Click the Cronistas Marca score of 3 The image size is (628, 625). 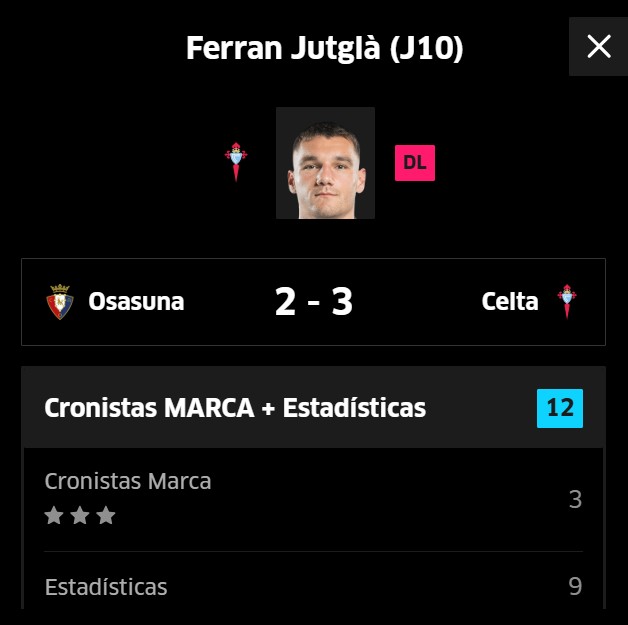point(575,499)
